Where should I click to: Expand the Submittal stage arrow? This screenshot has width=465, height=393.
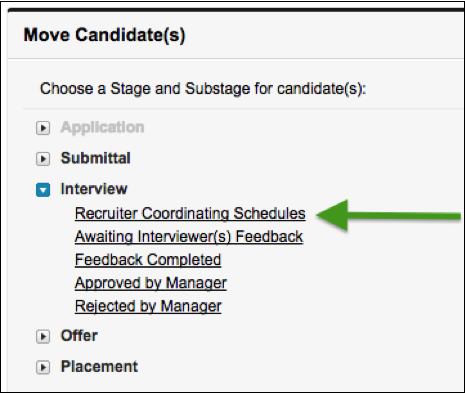[43, 159]
